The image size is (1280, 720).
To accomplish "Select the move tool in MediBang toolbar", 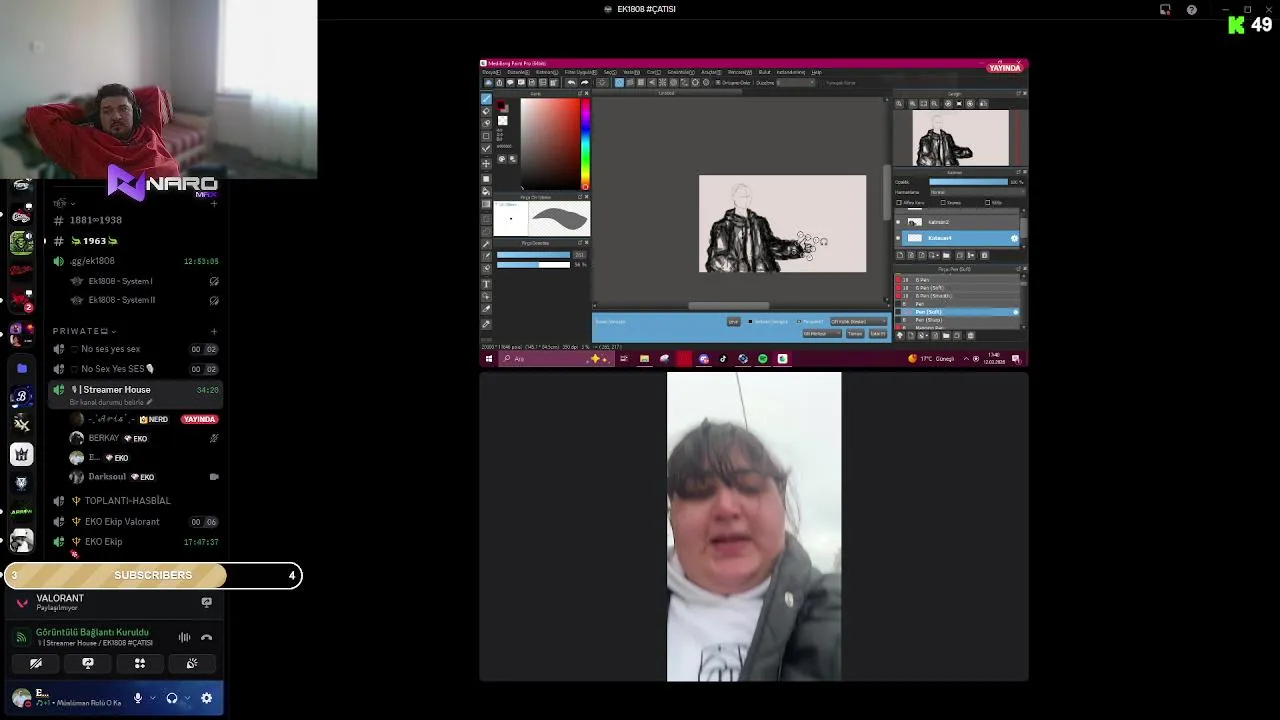I will [486, 162].
